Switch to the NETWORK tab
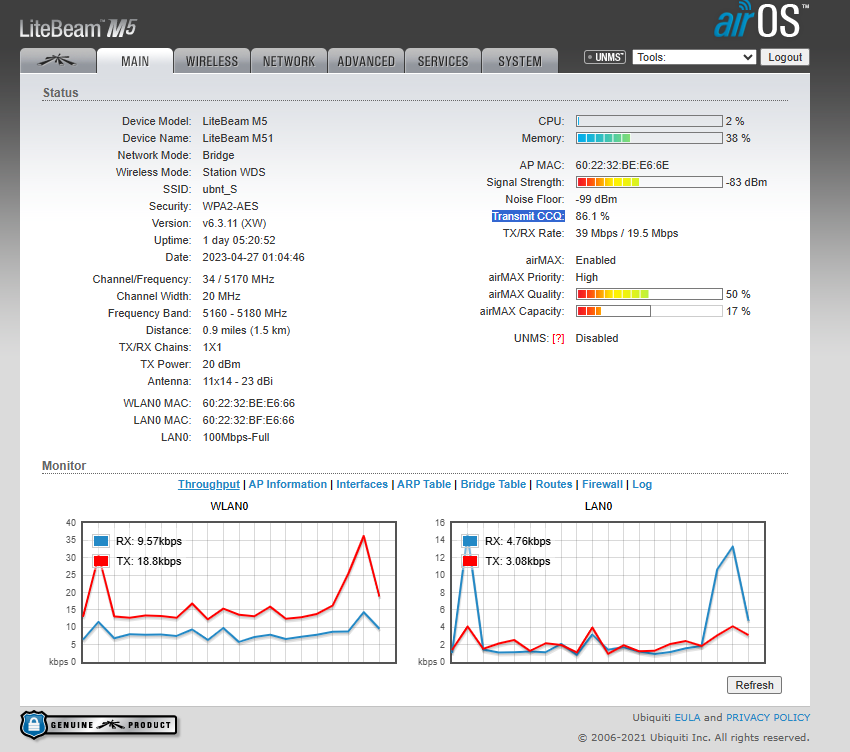The image size is (850, 752). (x=289, y=61)
